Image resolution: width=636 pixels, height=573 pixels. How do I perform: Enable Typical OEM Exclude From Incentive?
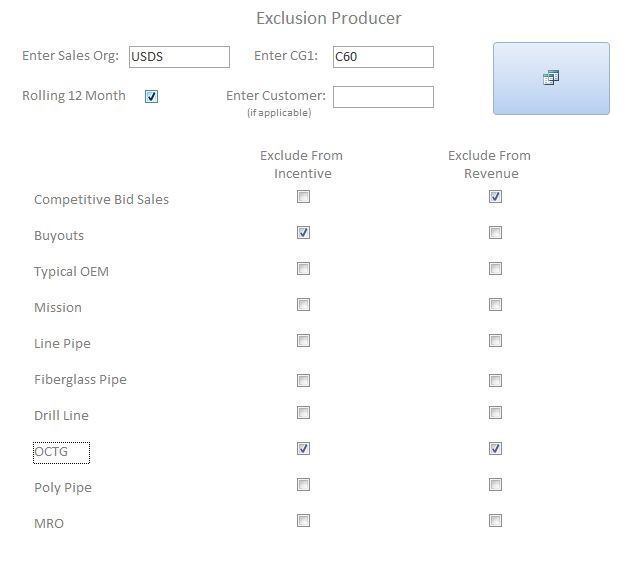click(x=303, y=269)
